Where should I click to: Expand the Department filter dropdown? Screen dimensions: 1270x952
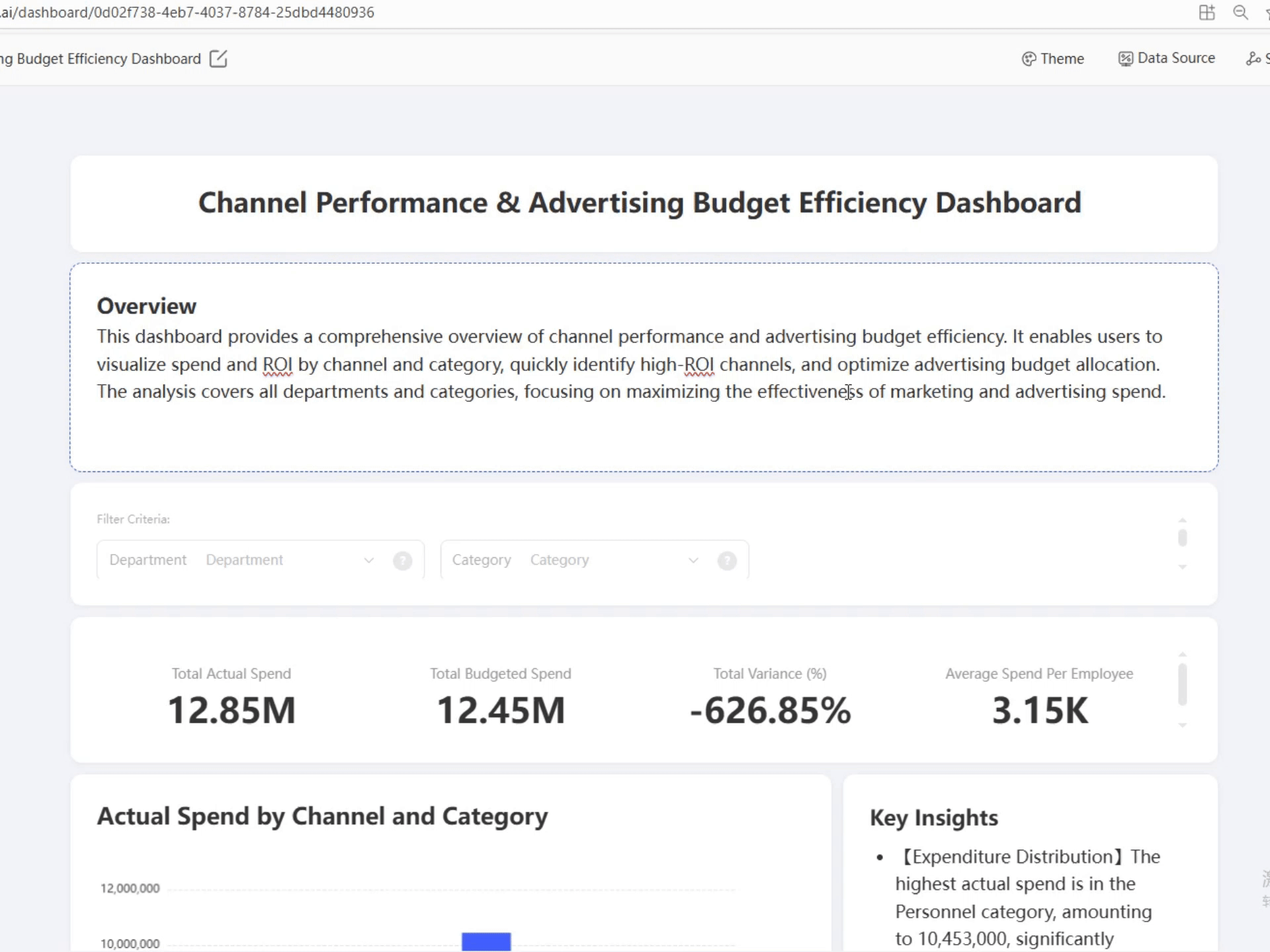point(368,561)
